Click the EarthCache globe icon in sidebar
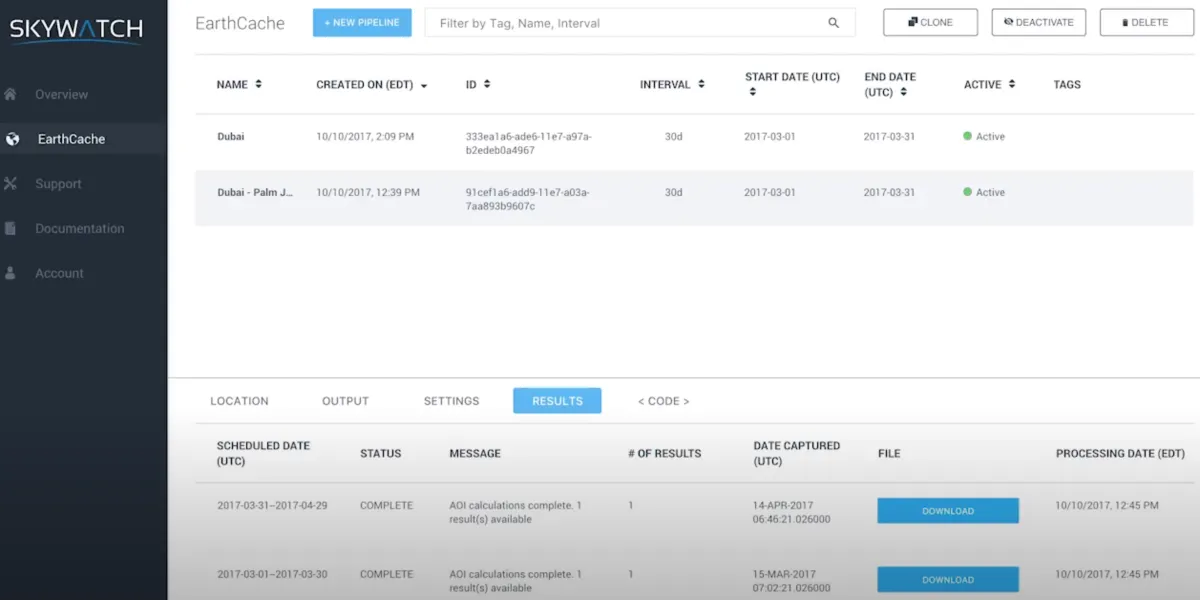The height and width of the screenshot is (600, 1200). [12, 139]
